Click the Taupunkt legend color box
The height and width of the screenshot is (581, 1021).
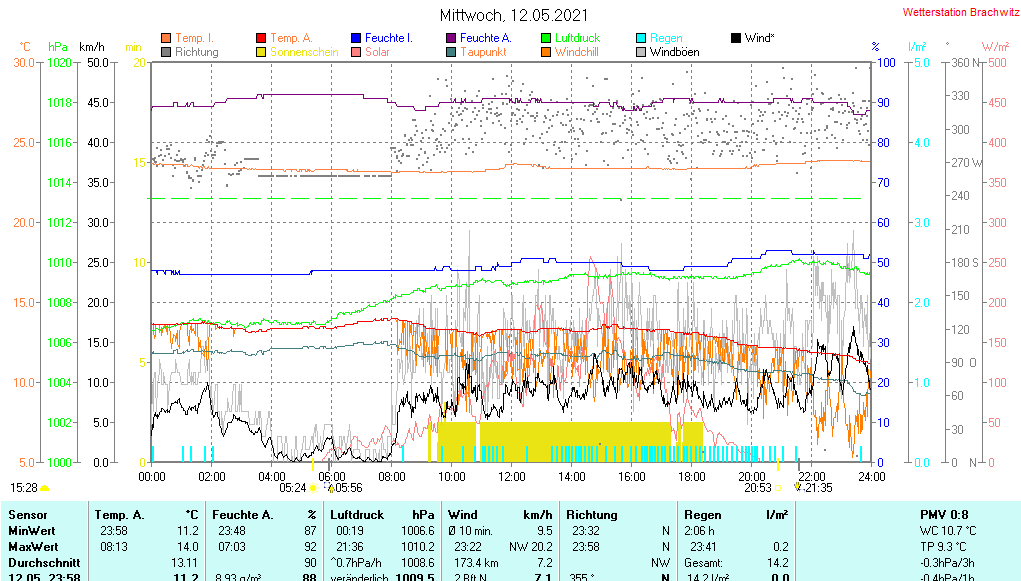coord(451,52)
